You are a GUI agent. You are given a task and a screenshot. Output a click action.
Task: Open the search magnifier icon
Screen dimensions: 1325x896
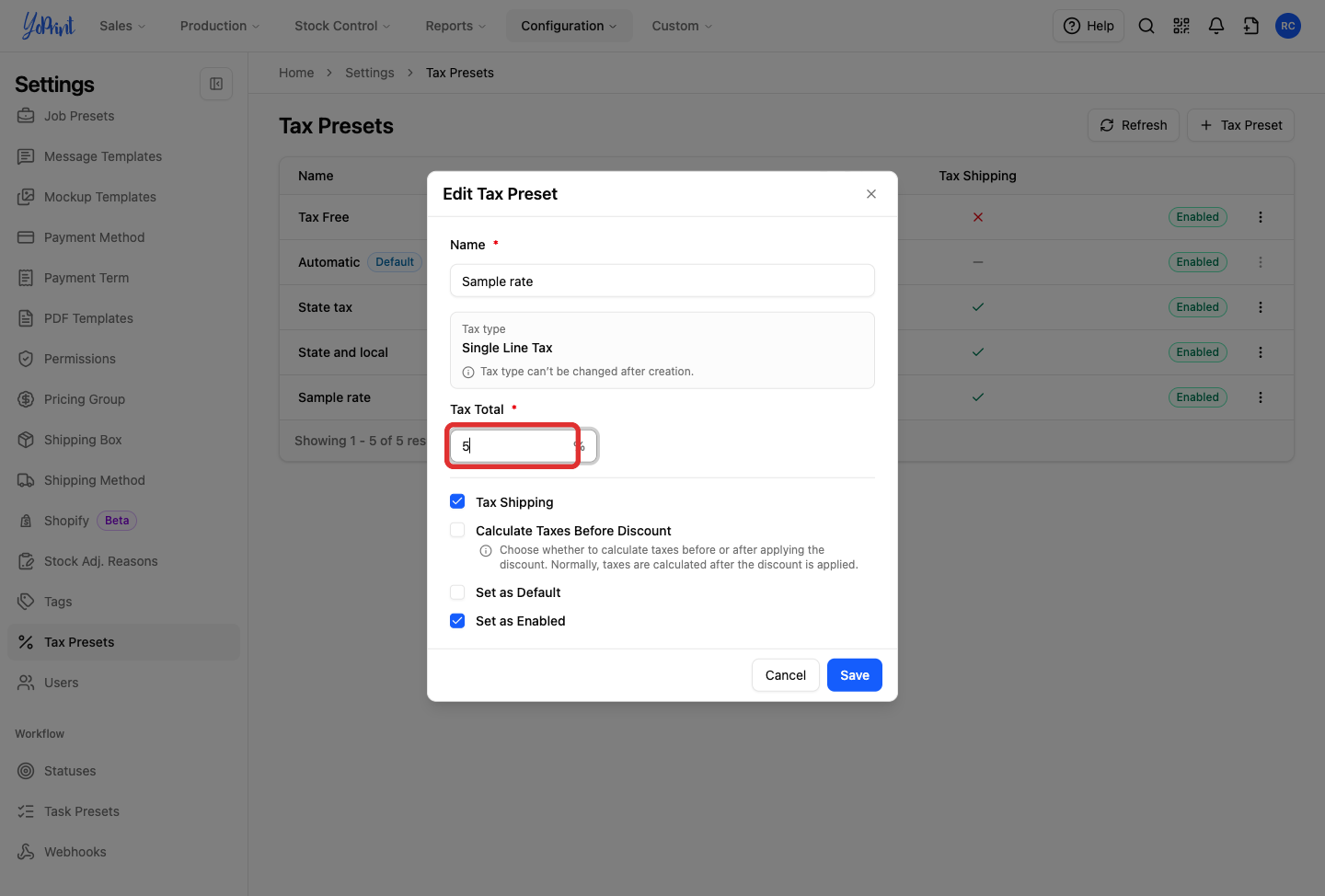click(x=1146, y=26)
